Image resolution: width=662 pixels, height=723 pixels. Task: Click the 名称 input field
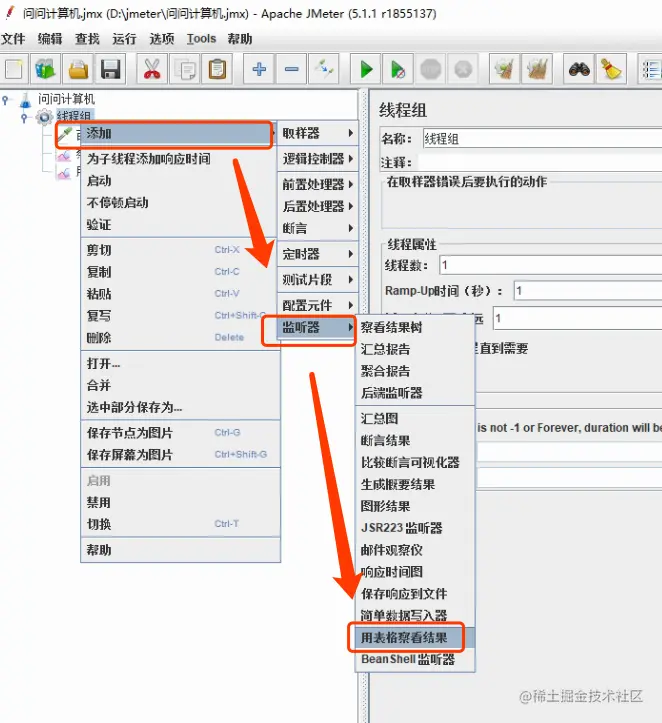pyautogui.click(x=542, y=139)
